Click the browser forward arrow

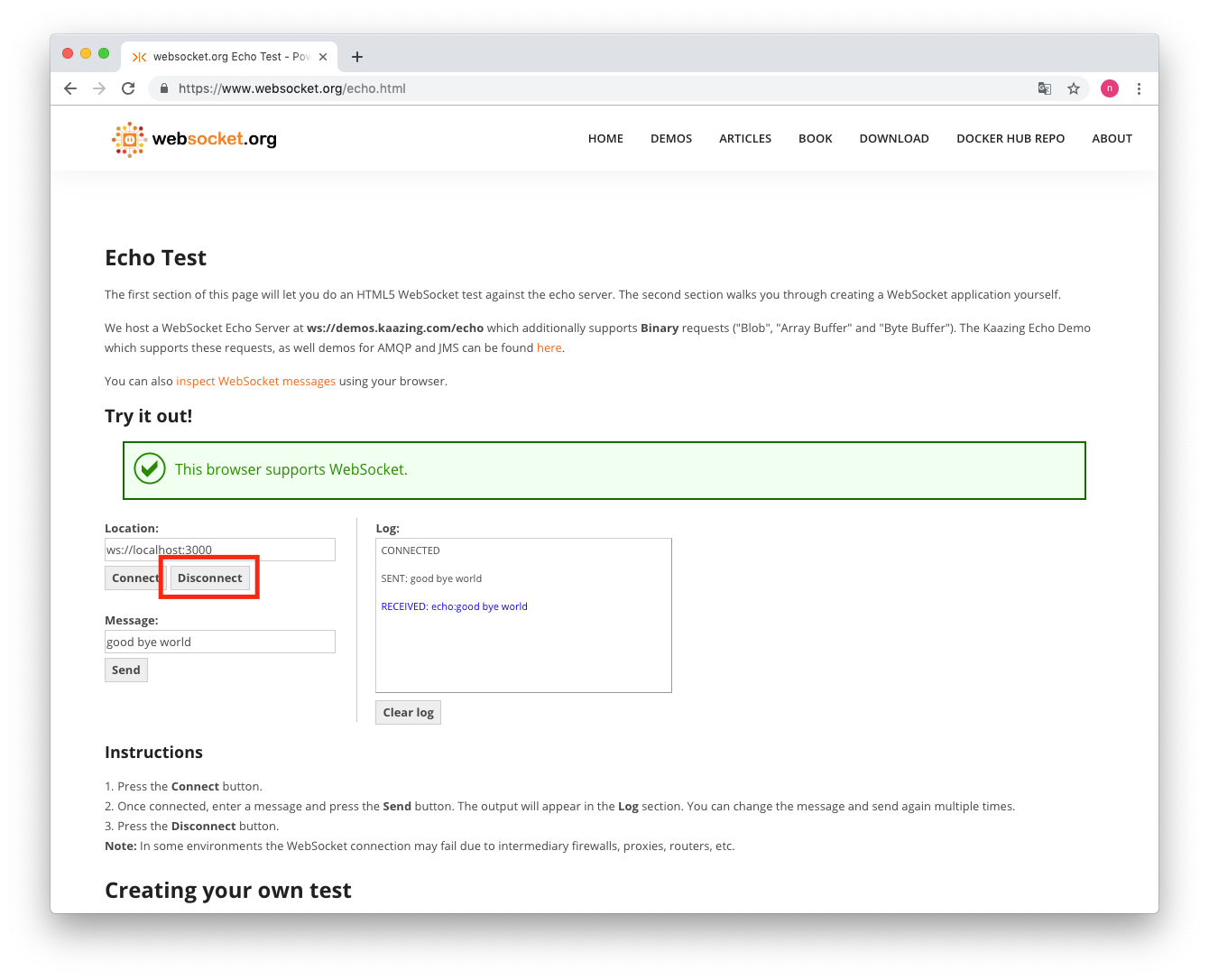(99, 88)
